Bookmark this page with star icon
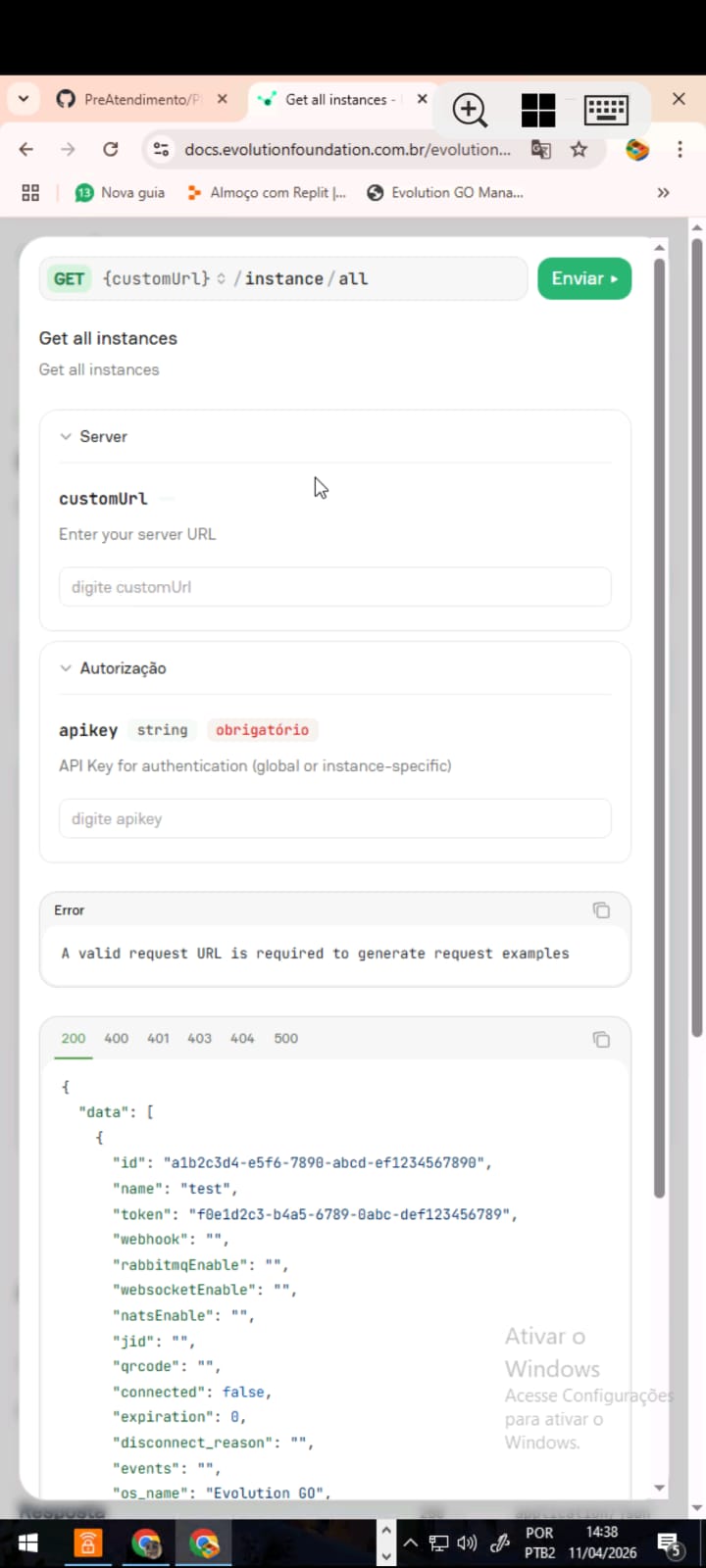This screenshot has height=1568, width=706. click(x=580, y=149)
